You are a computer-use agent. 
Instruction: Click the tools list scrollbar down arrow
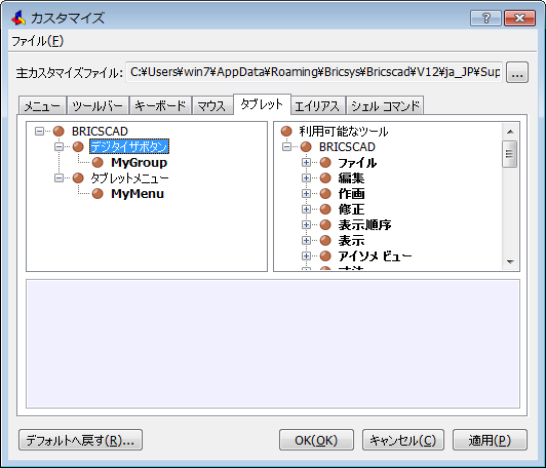coord(510,262)
